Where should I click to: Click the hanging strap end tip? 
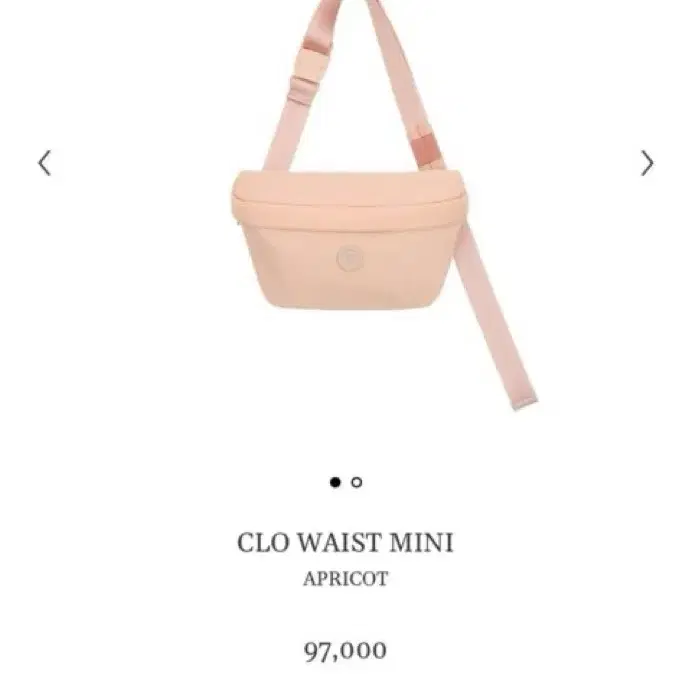tap(525, 400)
